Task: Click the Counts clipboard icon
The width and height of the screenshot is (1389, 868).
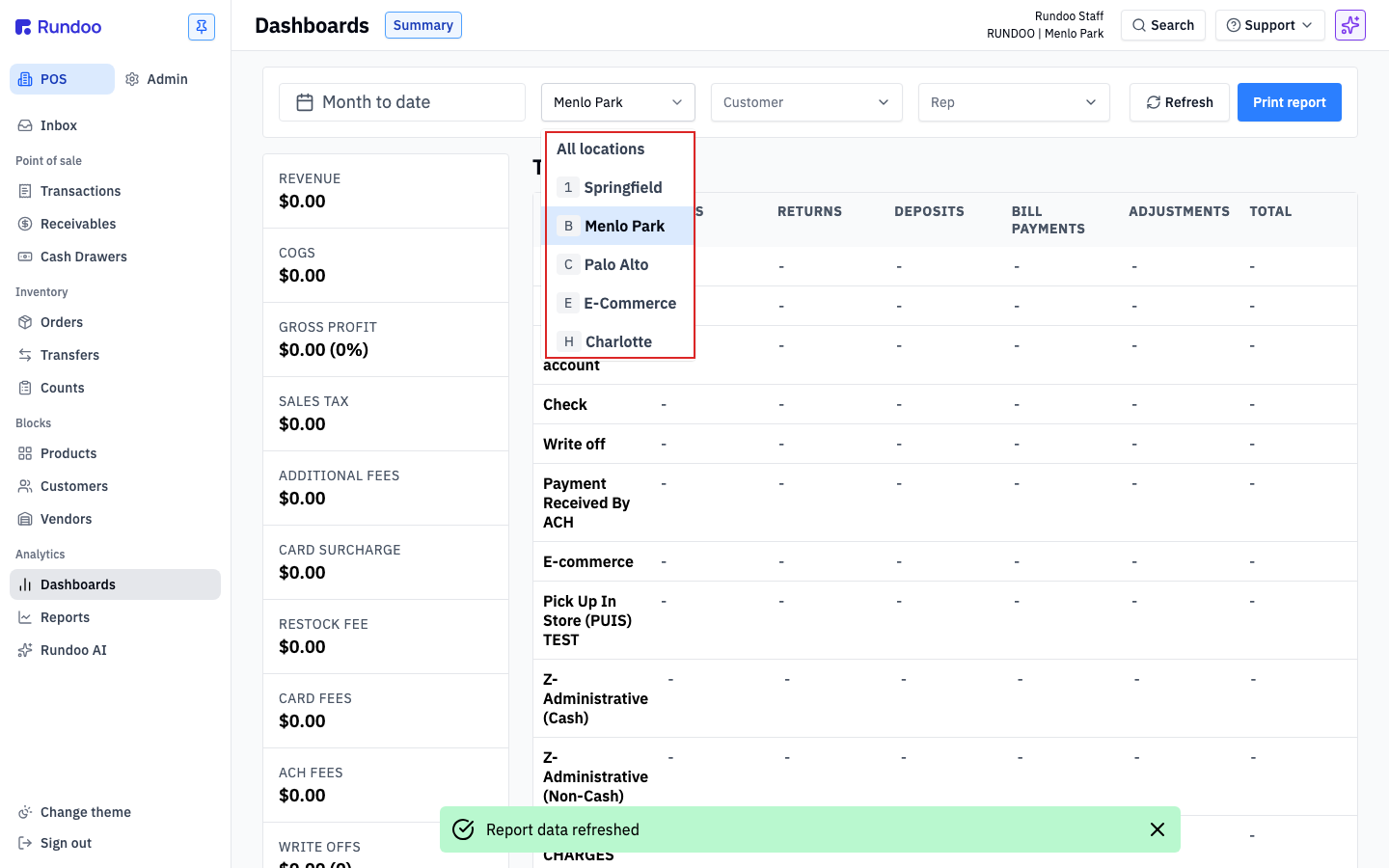Action: pyautogui.click(x=25, y=388)
